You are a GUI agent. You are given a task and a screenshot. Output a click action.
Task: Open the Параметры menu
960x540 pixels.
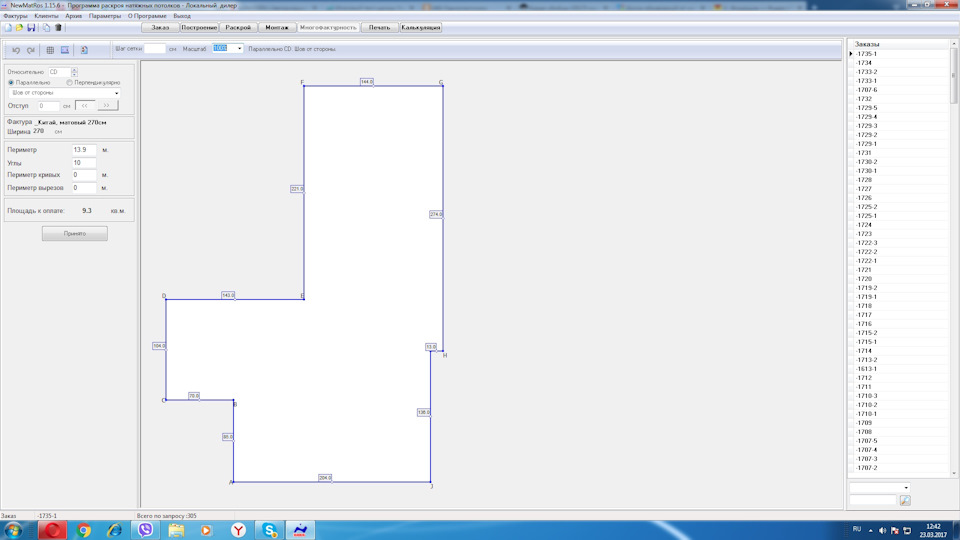(x=105, y=16)
